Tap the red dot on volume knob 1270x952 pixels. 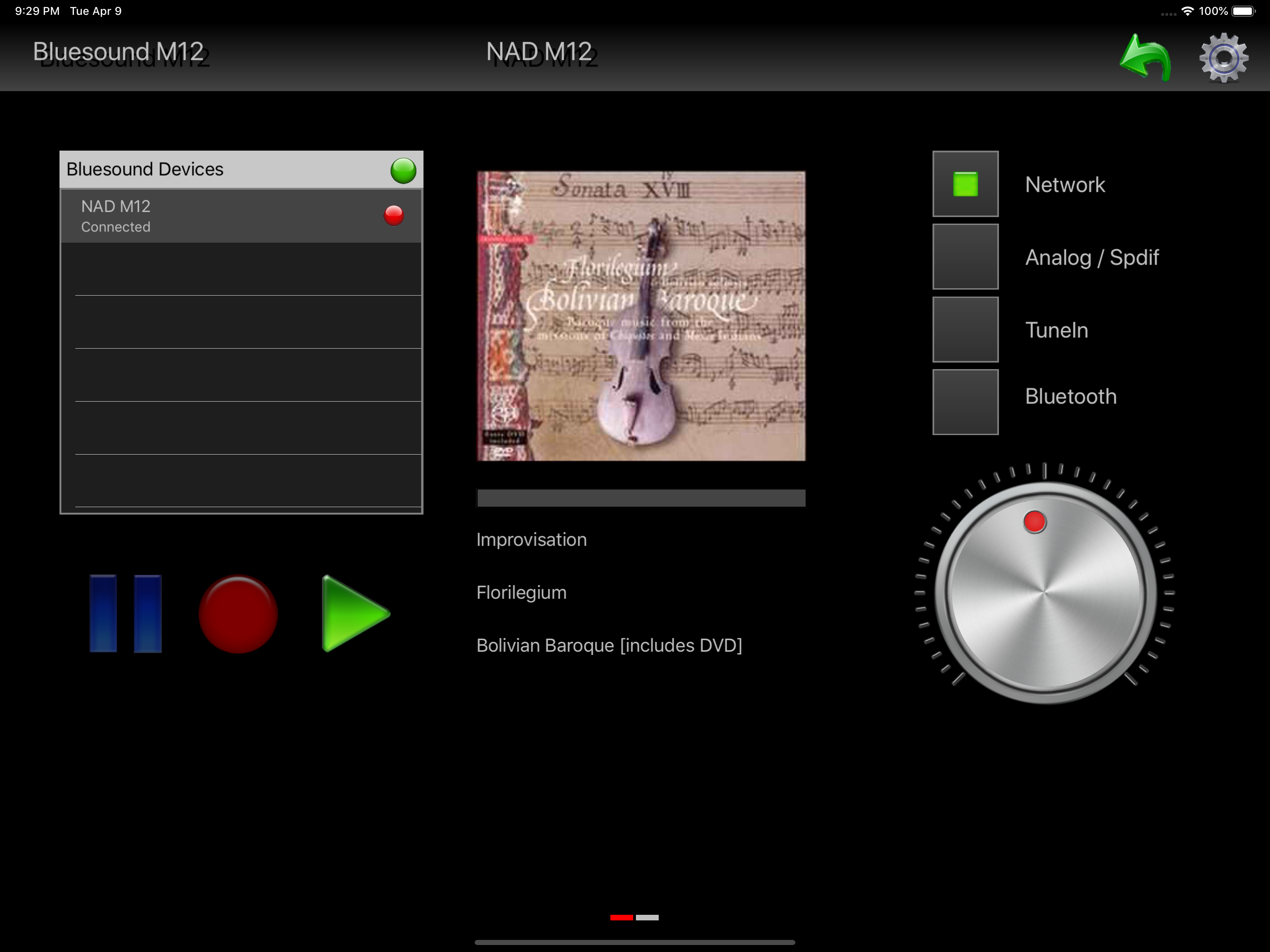coord(1035,522)
